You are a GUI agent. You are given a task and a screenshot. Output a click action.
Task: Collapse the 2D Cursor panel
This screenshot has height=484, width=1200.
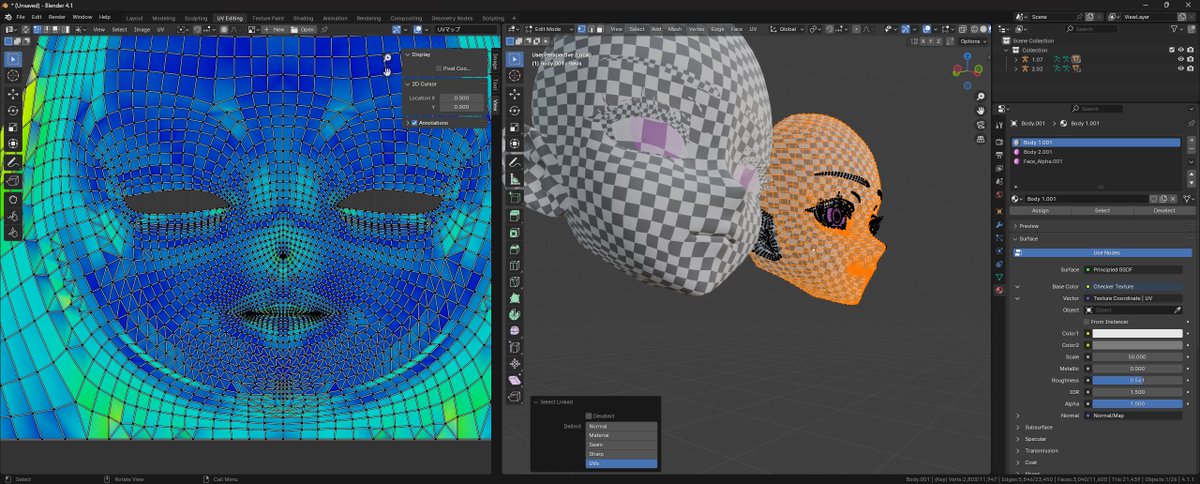(409, 84)
